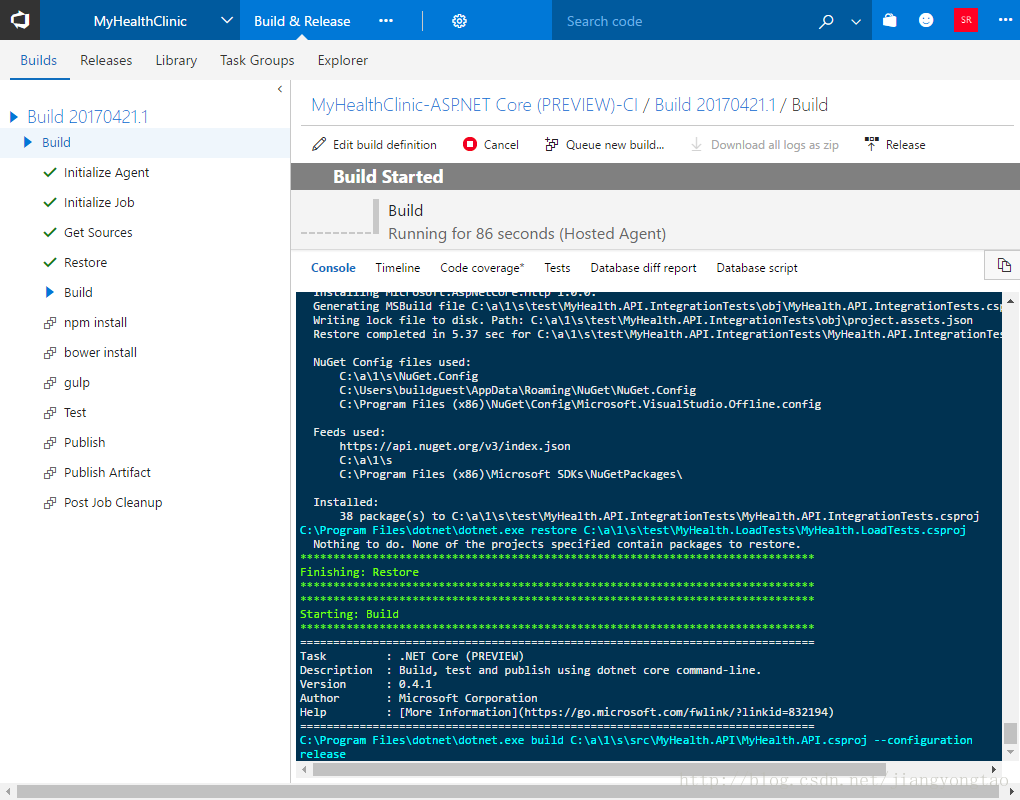The height and width of the screenshot is (800, 1020).
Task: Open the Tests tab
Action: click(x=557, y=268)
